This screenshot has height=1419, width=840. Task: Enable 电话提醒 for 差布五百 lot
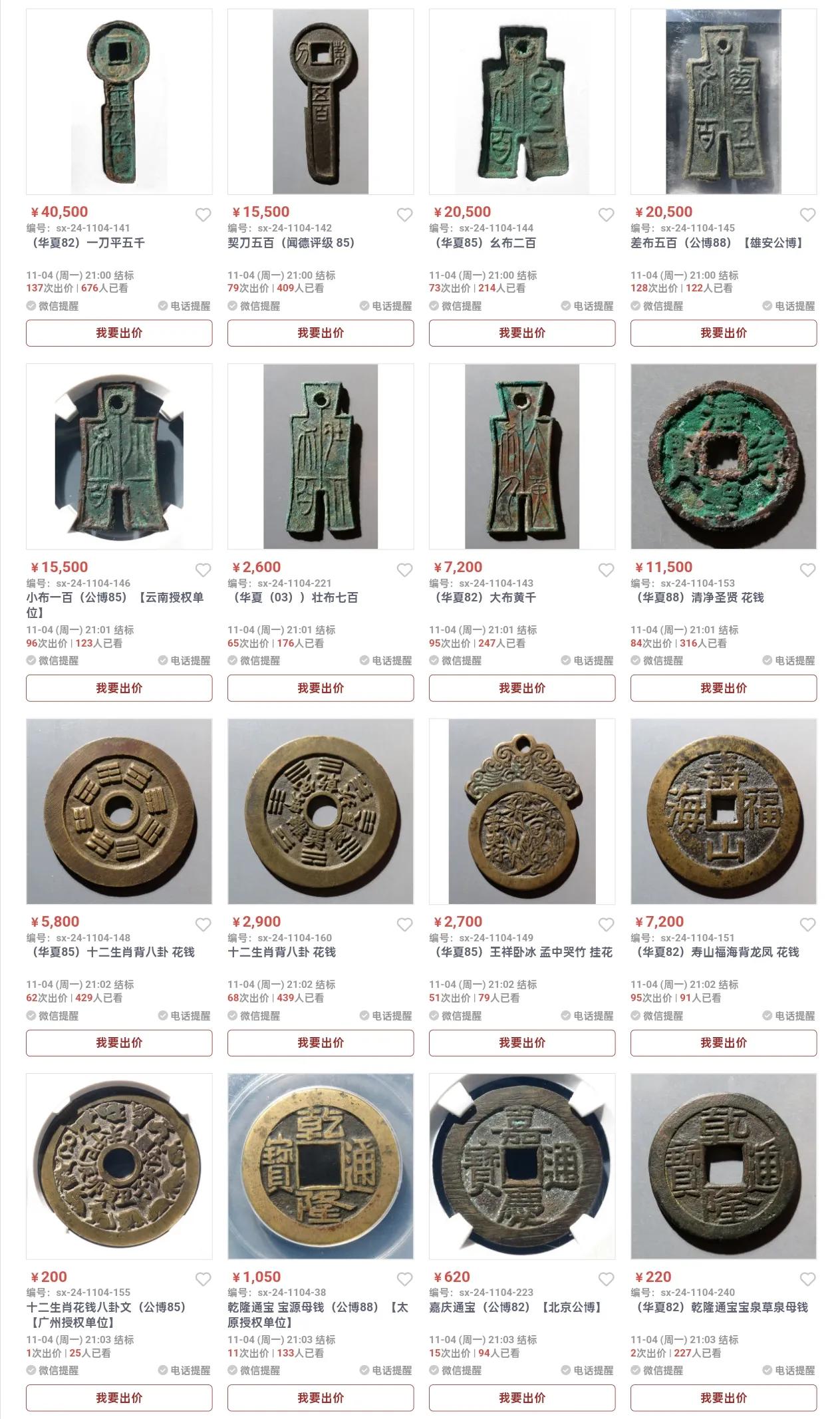tap(789, 306)
